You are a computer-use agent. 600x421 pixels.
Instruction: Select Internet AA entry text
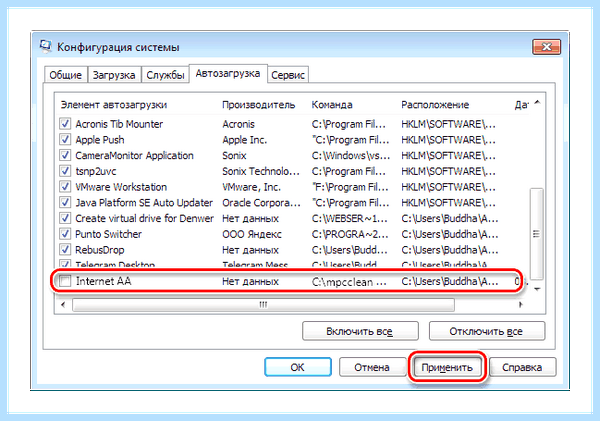pyautogui.click(x=103, y=281)
